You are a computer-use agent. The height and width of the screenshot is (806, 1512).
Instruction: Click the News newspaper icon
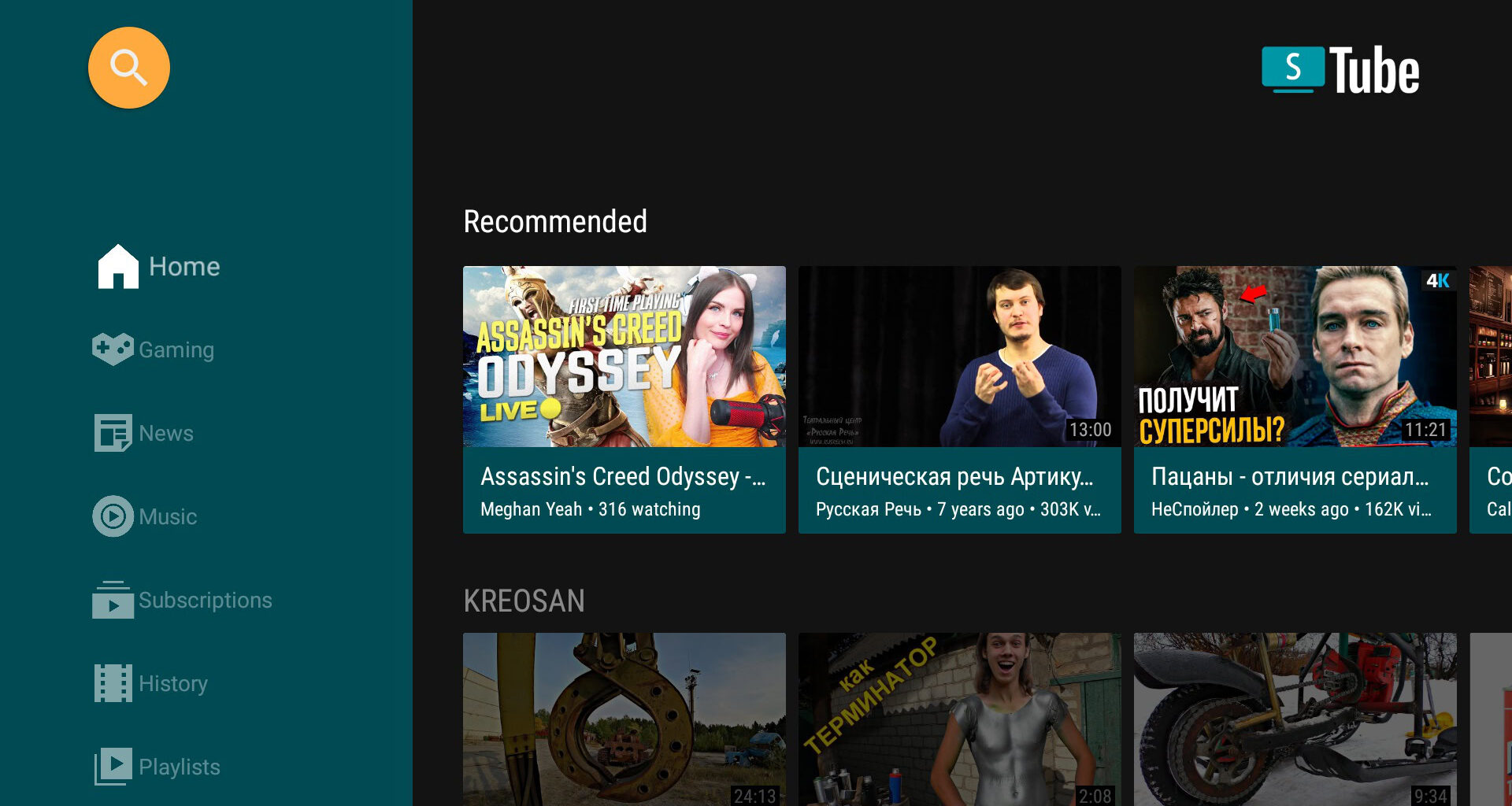[x=113, y=433]
